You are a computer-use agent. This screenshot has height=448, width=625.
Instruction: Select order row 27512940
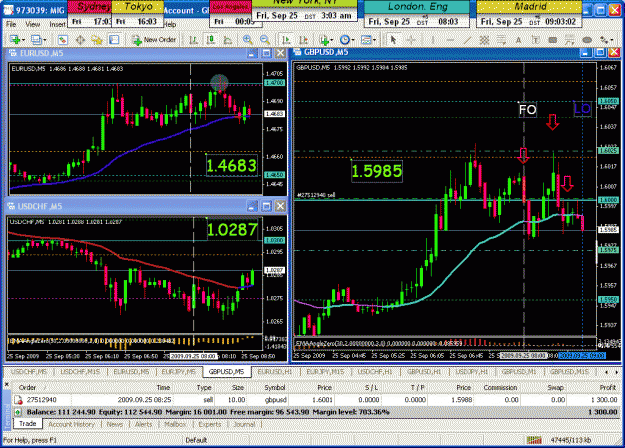point(316,399)
